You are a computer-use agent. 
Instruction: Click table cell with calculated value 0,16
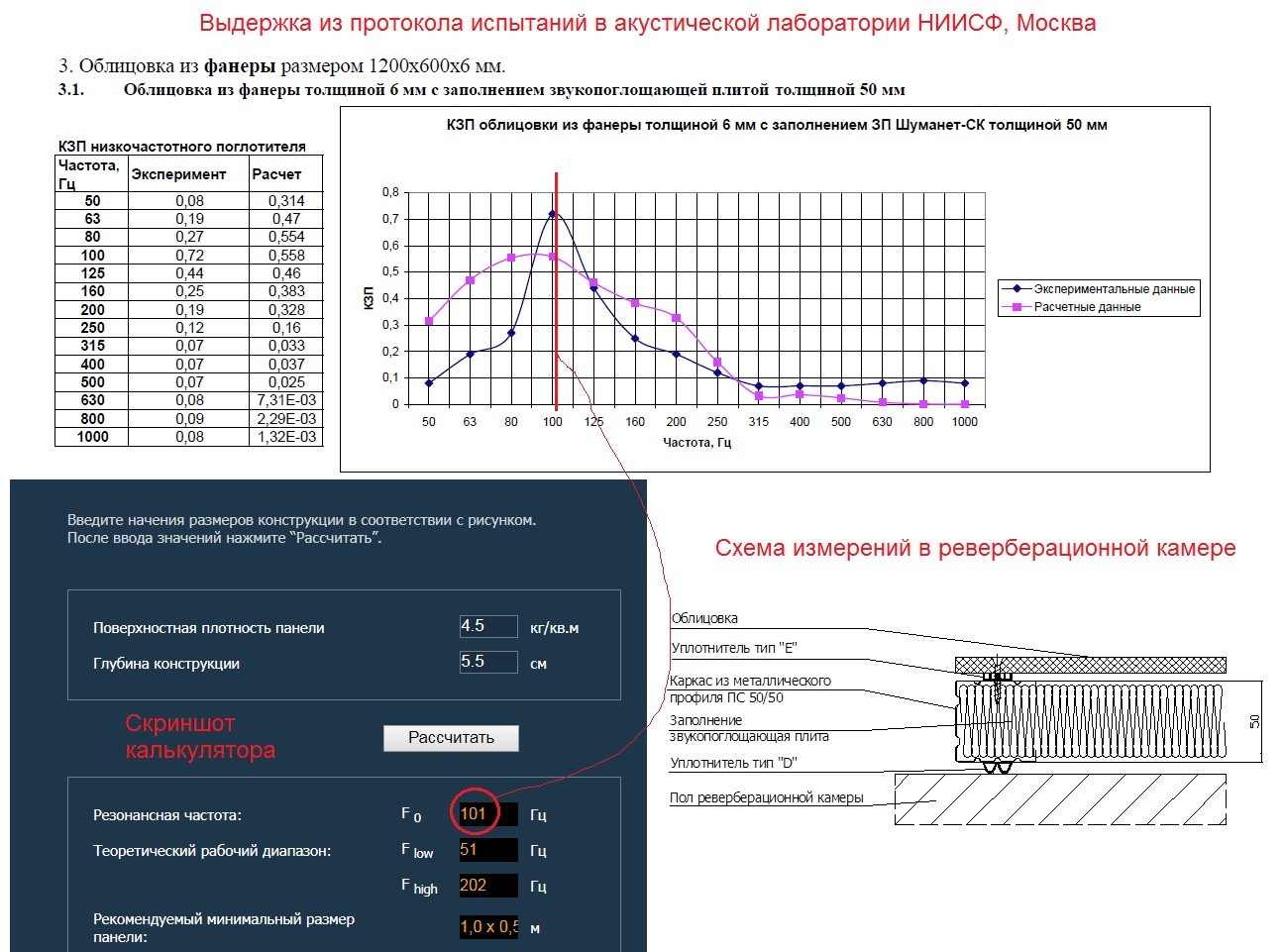point(285,327)
